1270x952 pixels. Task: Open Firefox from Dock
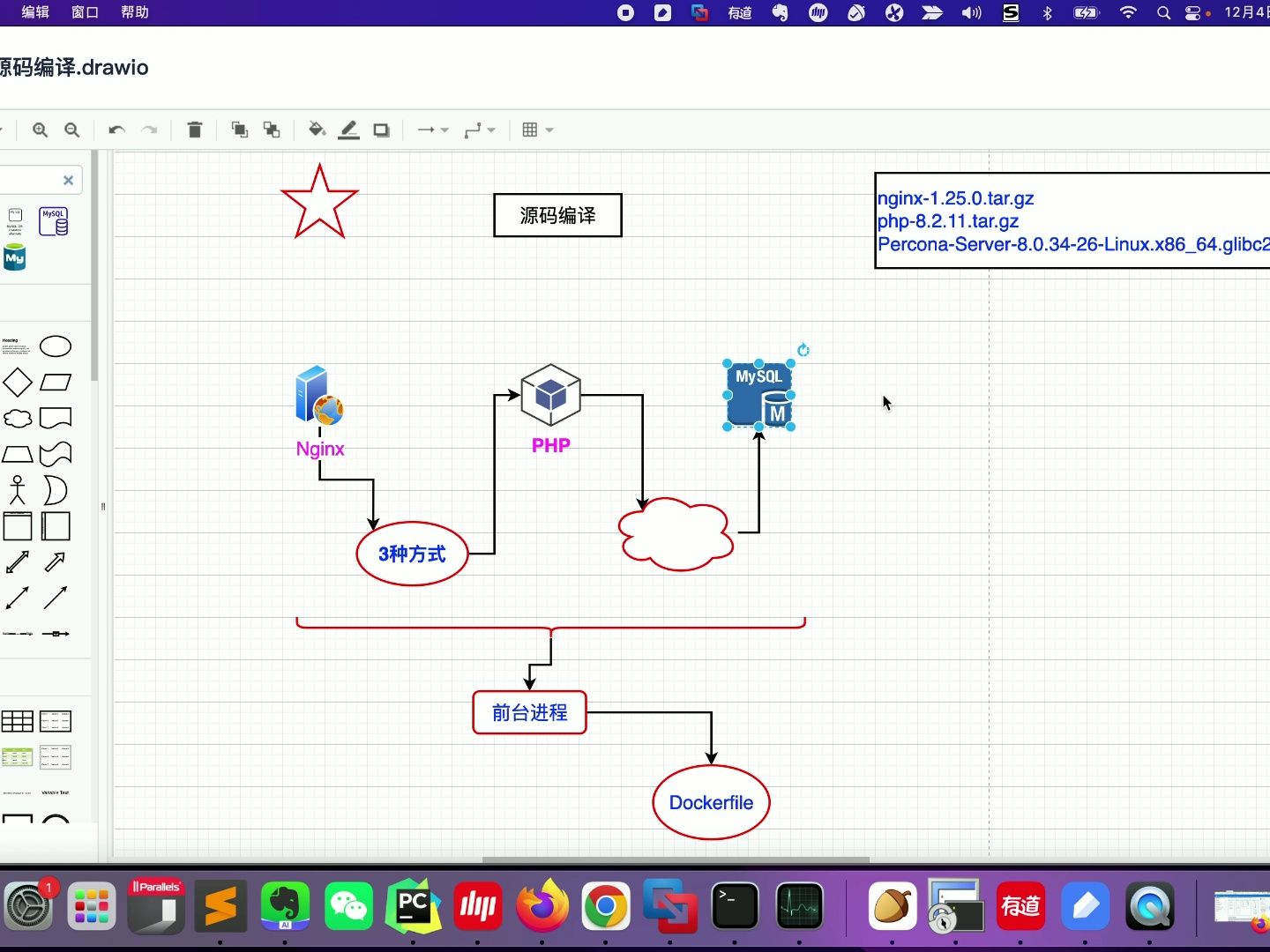[x=542, y=905]
